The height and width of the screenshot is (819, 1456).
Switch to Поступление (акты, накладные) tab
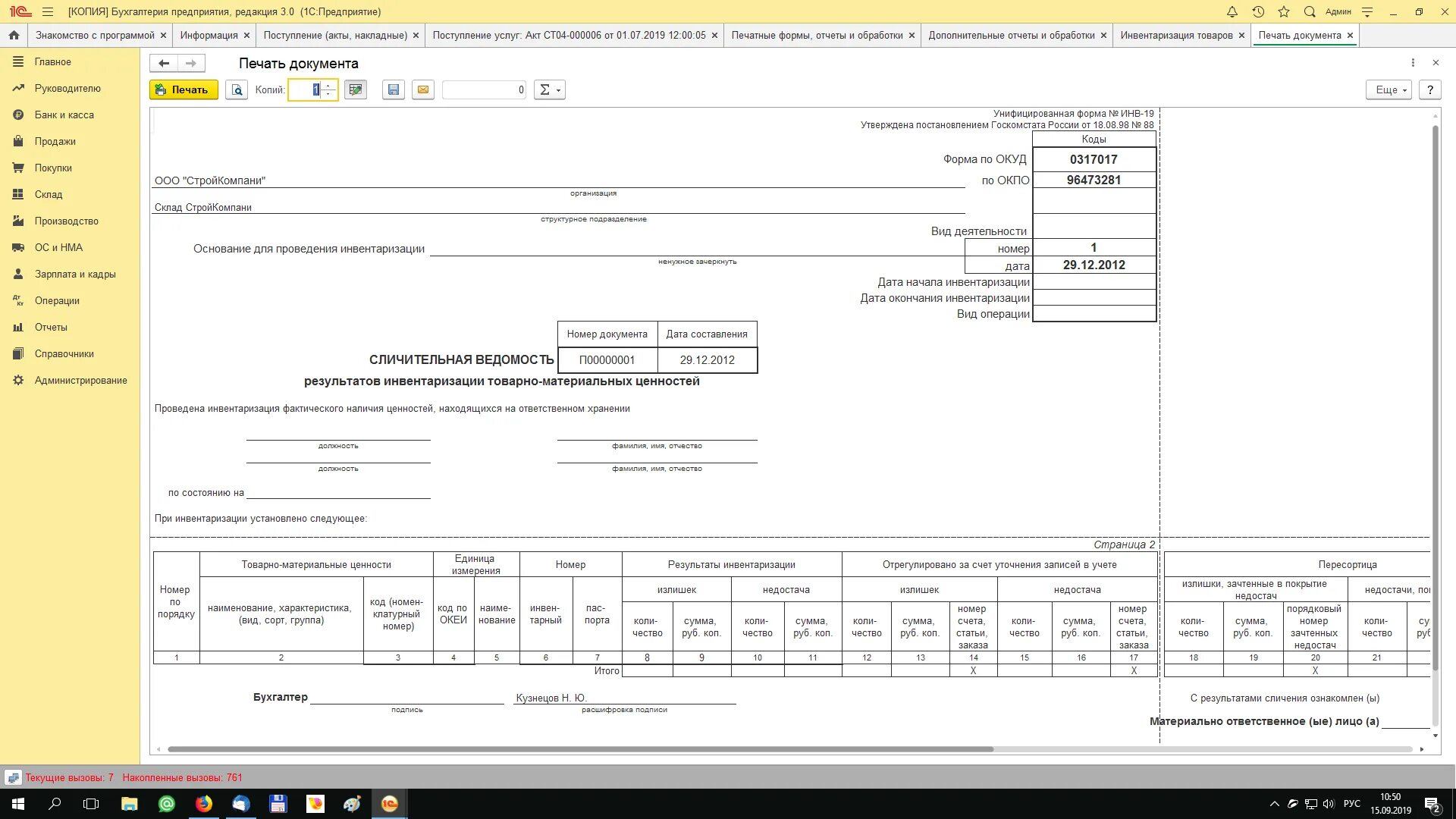click(335, 35)
